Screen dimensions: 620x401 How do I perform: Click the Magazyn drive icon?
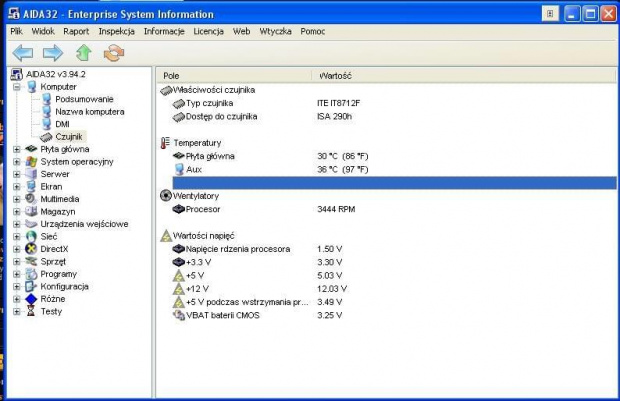point(31,212)
